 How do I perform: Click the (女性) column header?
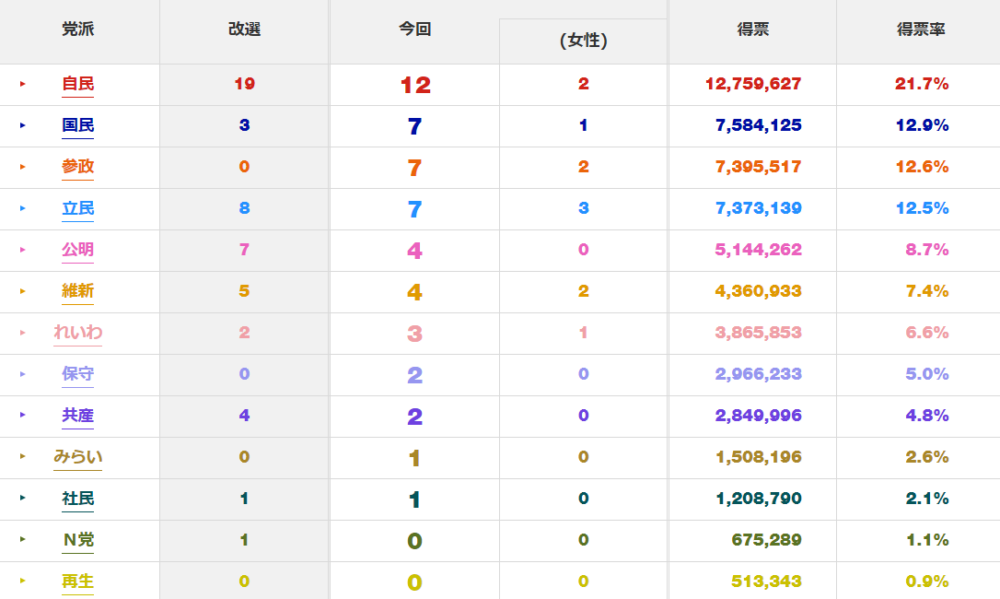tap(584, 41)
